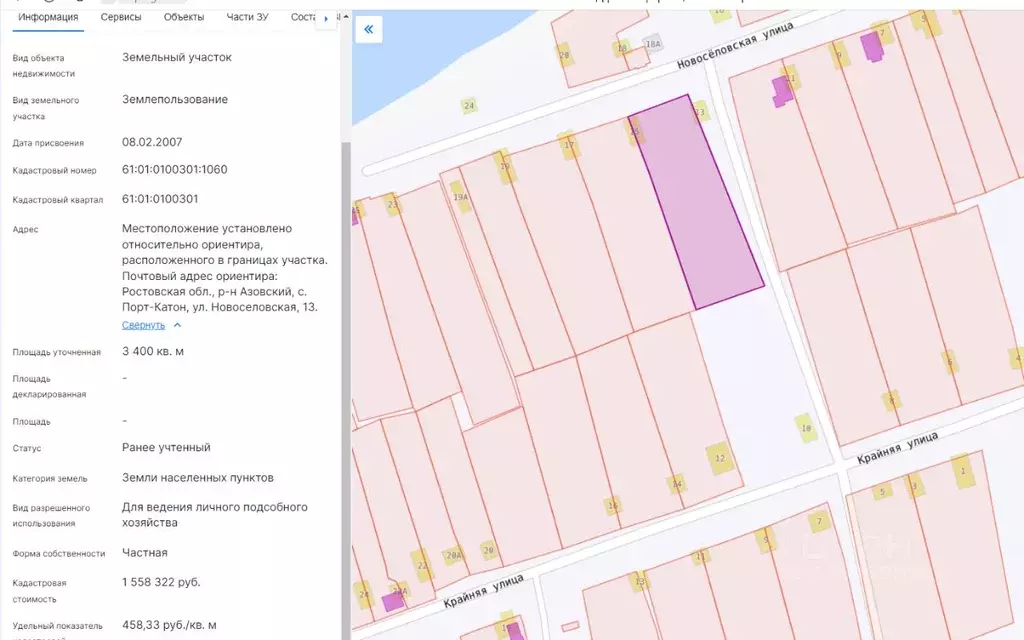Click building marker 20A on the map
This screenshot has height=640, width=1024.
[x=454, y=556]
